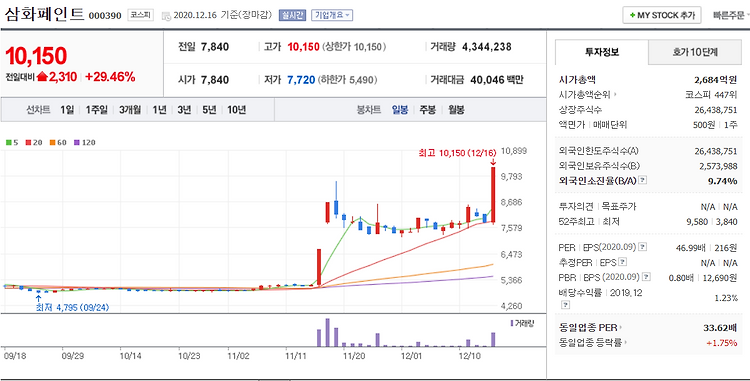
Task: Click arrow icon after 시가총액순위
Action: [616, 95]
